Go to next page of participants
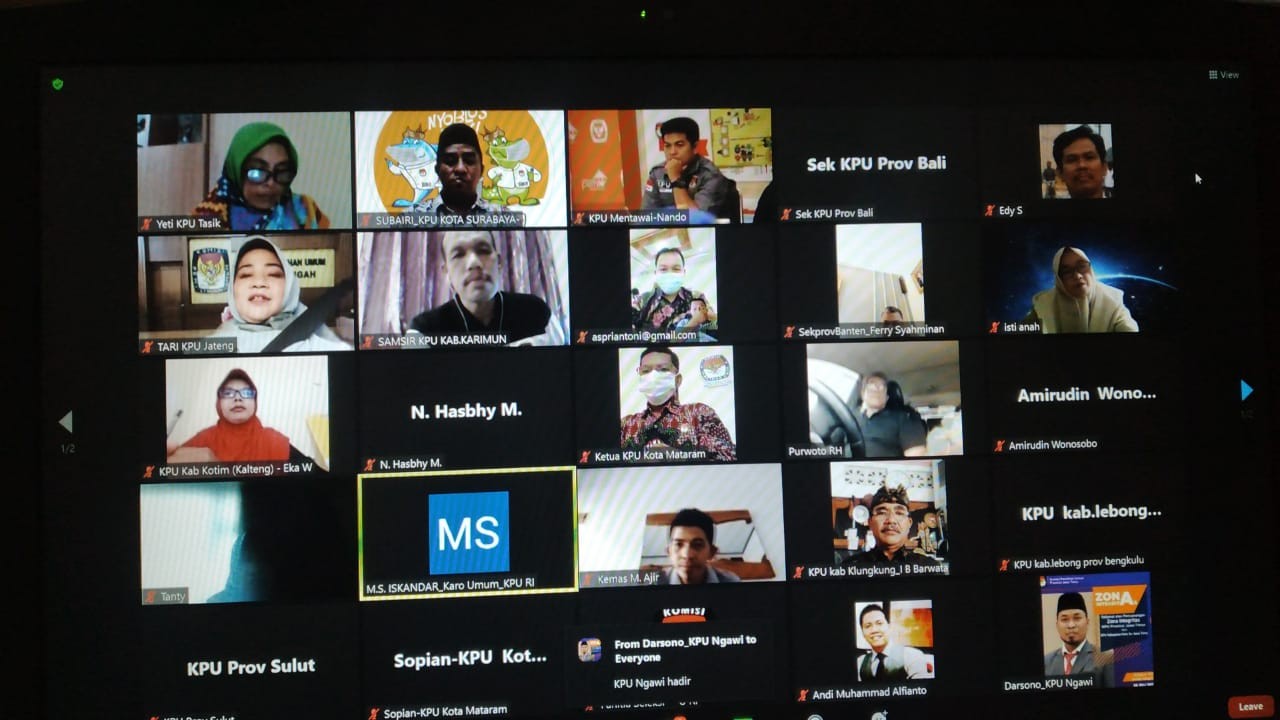 click(x=1246, y=390)
